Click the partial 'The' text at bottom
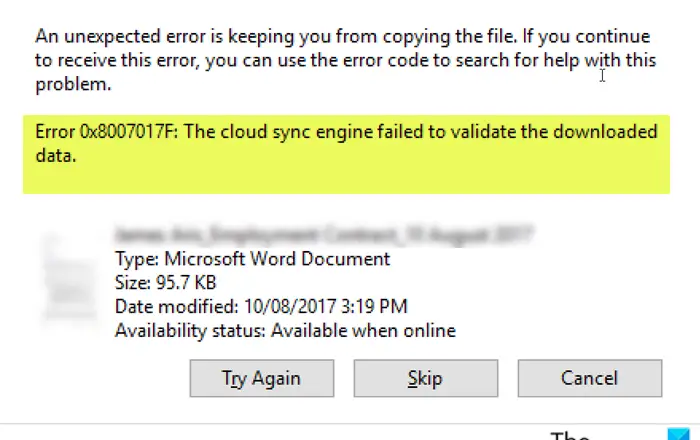This screenshot has height=440, width=700. (570, 435)
